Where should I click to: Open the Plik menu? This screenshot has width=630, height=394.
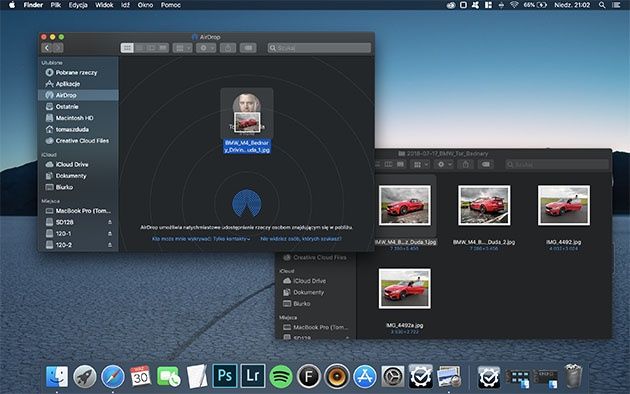tap(55, 5)
